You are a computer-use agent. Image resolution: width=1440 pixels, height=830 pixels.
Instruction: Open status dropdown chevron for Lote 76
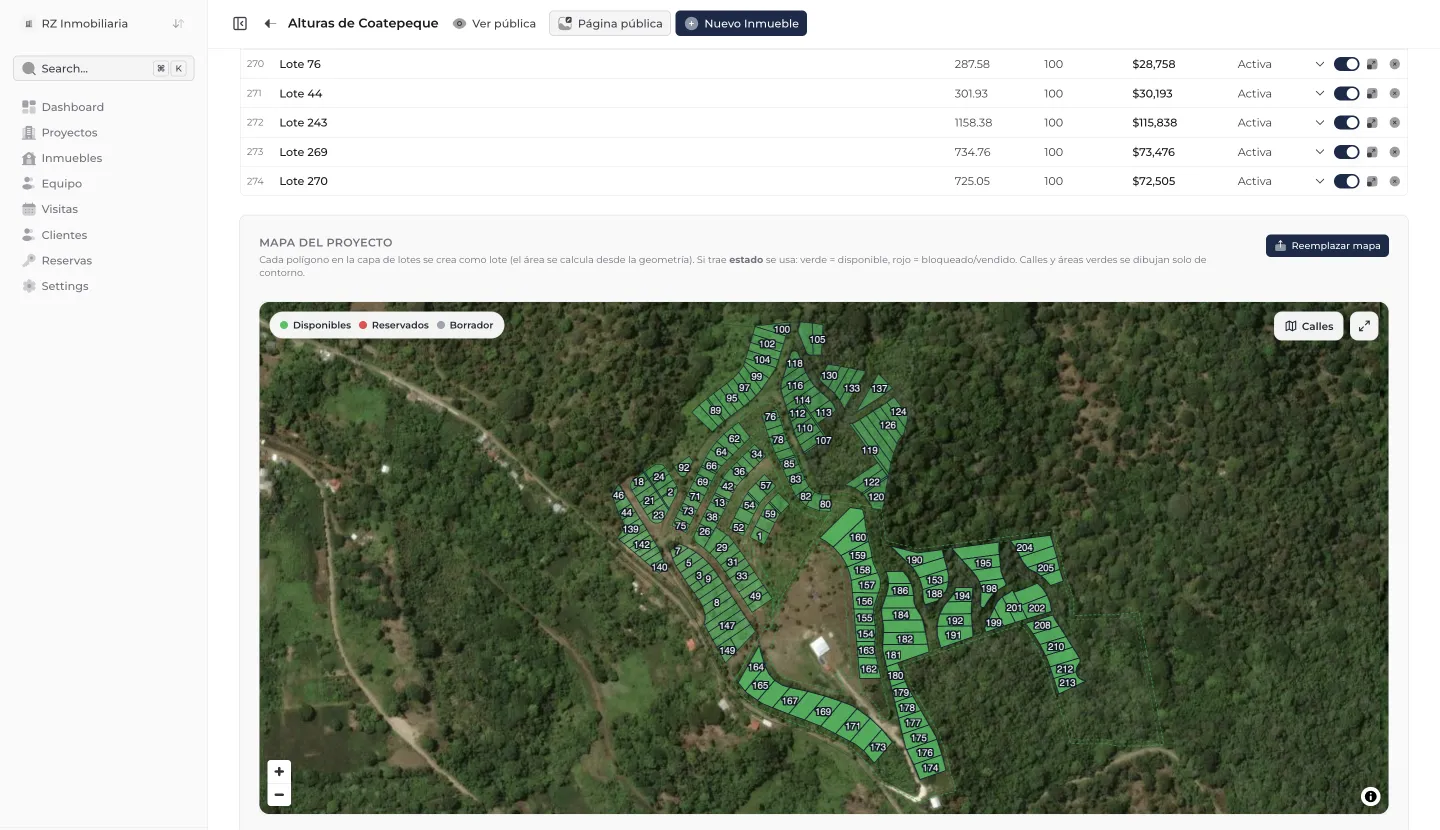pos(1320,64)
